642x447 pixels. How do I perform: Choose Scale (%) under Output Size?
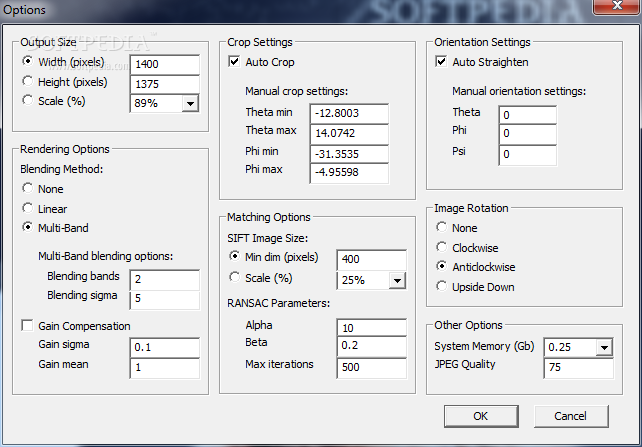coord(27,100)
